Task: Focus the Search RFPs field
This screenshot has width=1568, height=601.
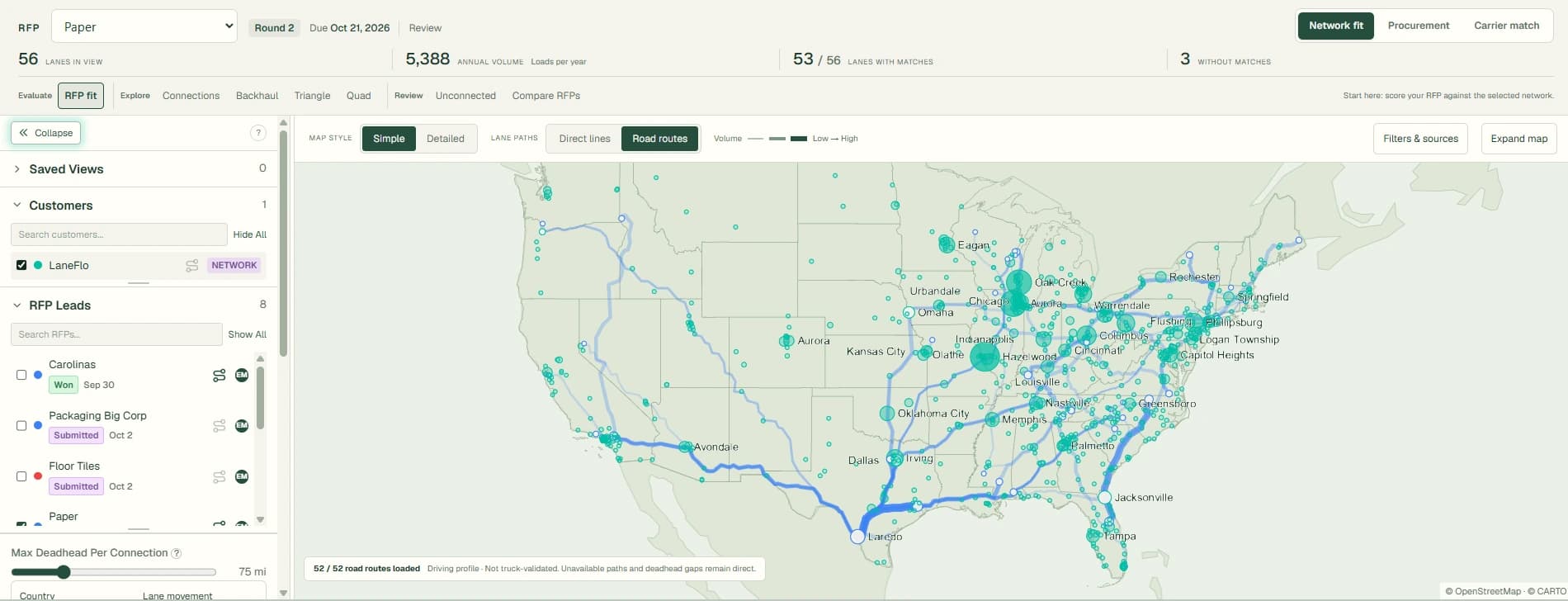Action: (x=116, y=334)
